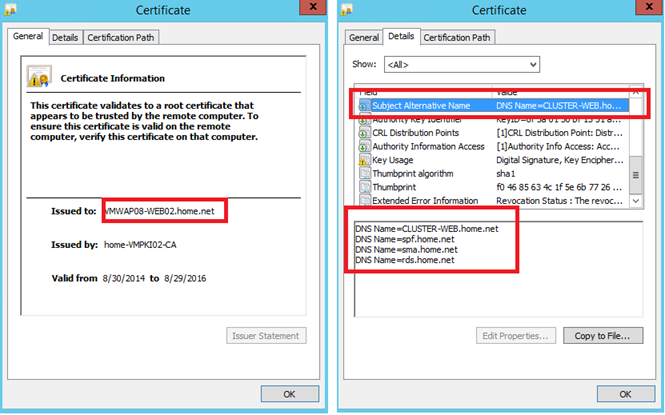Click DNS Name=spf.home.net in details box
This screenshot has width=665, height=415.
tap(405, 239)
